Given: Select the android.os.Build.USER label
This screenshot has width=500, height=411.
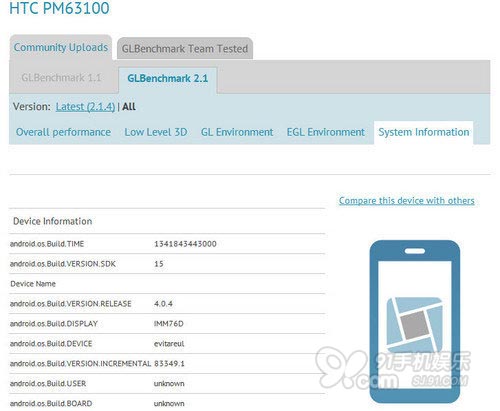Looking at the screenshot, I should (48, 384).
